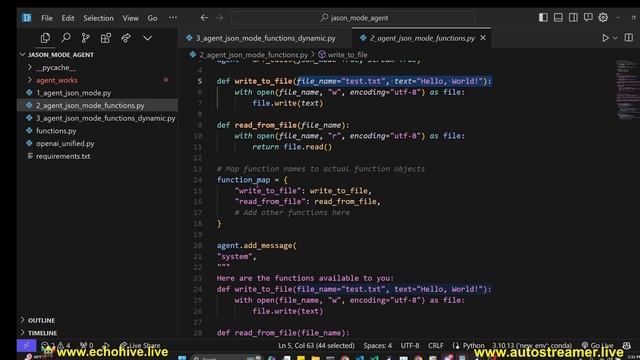640x360 pixels.
Task: Click the VS Code logo icon
Action: coord(27,18)
